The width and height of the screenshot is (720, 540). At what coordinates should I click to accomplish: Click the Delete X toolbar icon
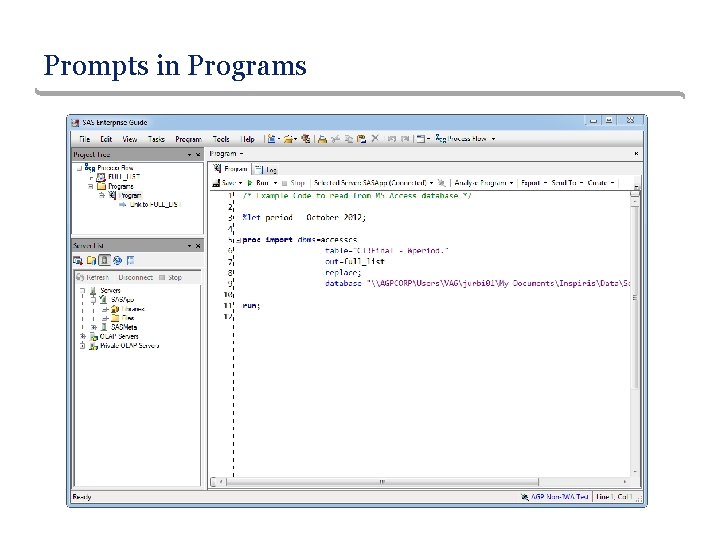point(375,138)
